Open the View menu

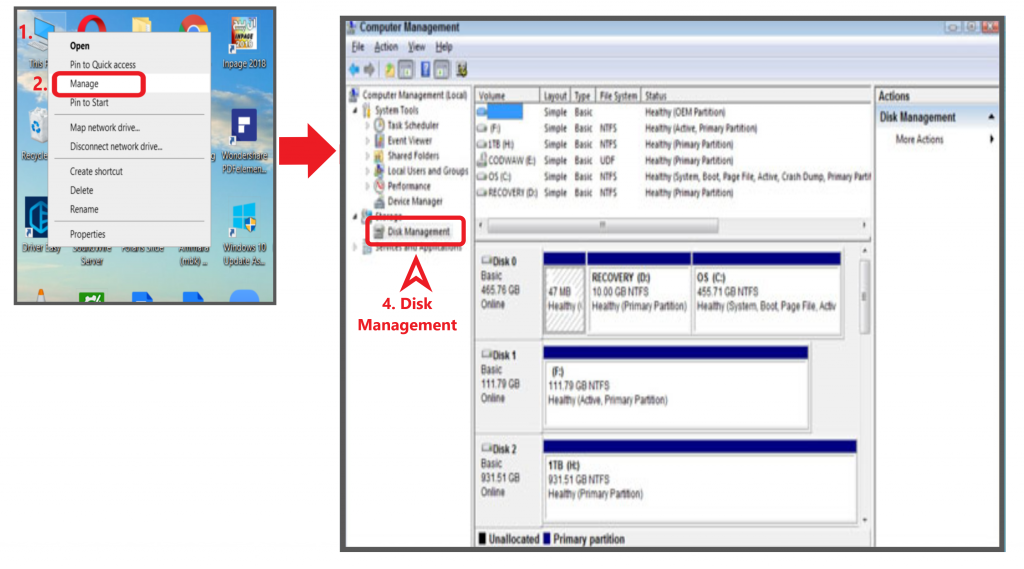pyautogui.click(x=417, y=47)
